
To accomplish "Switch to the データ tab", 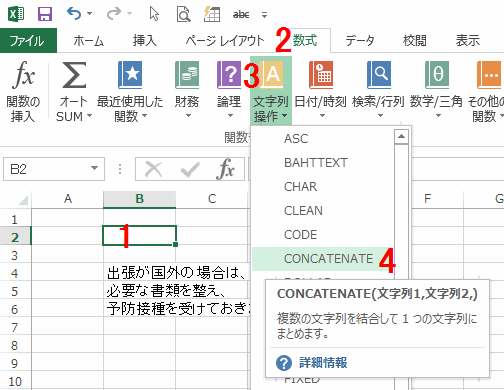I will 360,41.
